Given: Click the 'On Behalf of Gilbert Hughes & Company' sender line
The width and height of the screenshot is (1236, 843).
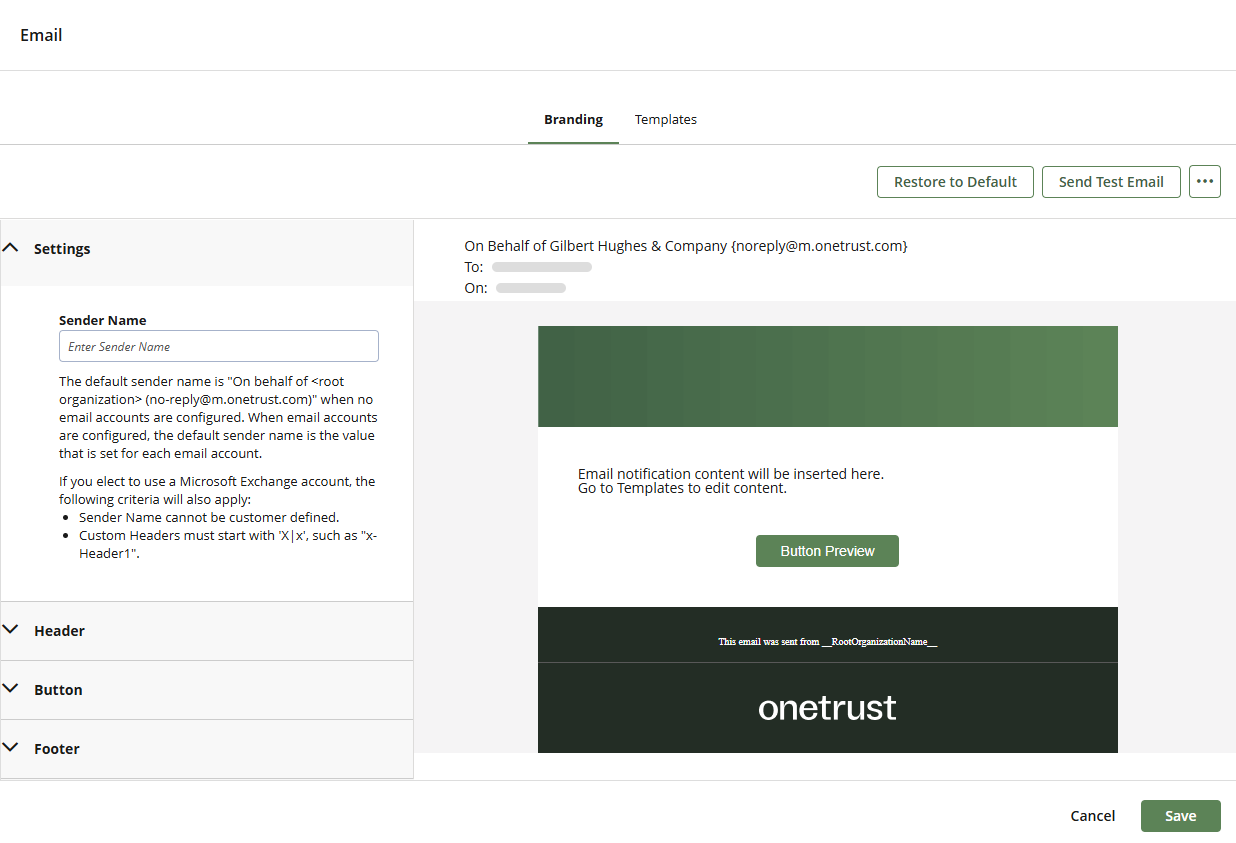Looking at the screenshot, I should (x=686, y=246).
